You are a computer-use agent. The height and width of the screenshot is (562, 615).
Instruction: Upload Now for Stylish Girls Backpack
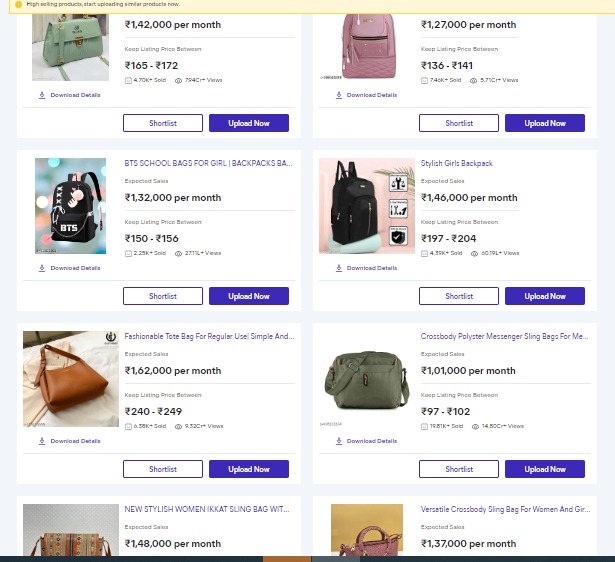coord(544,296)
